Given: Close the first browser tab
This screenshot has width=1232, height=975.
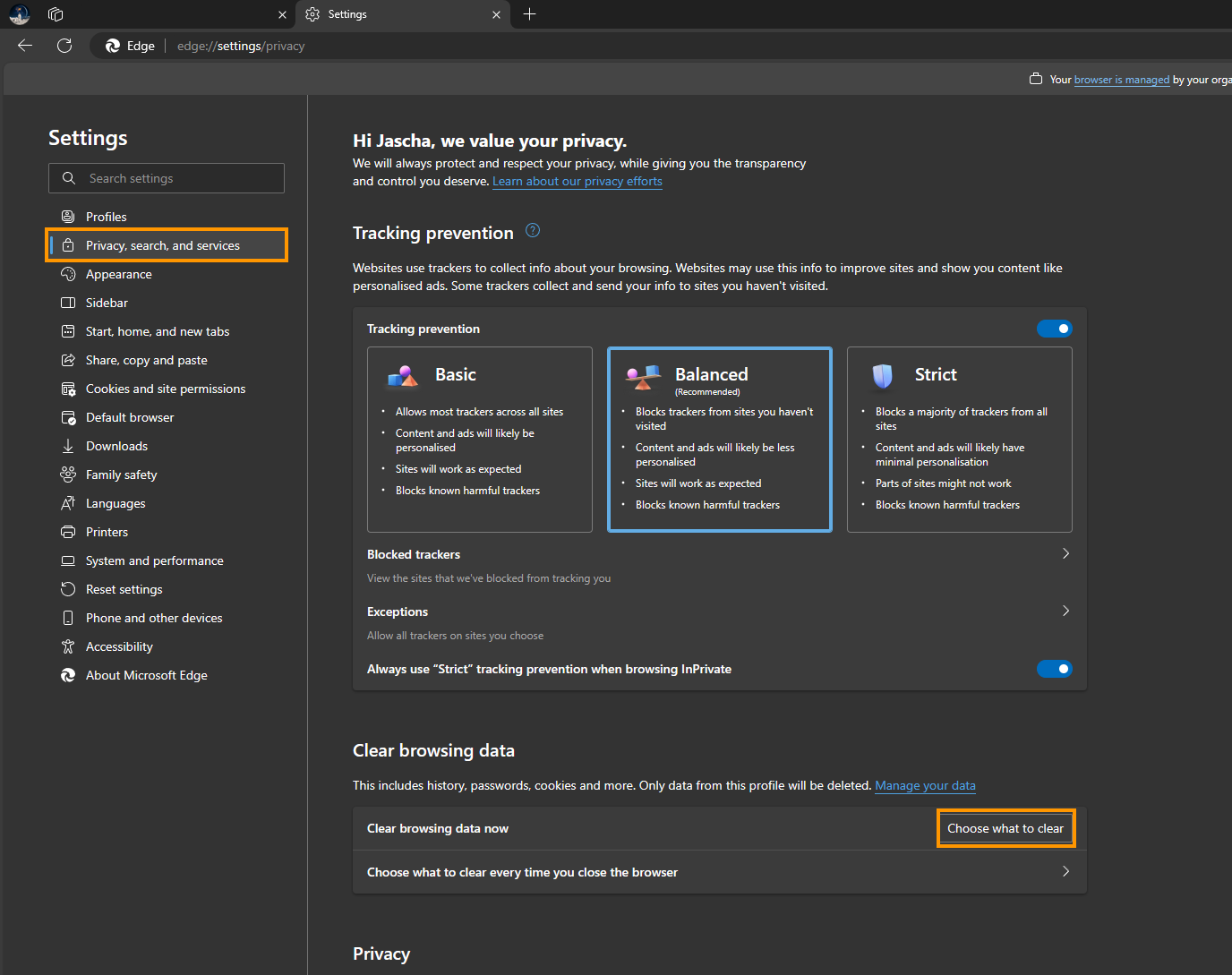Looking at the screenshot, I should pyautogui.click(x=282, y=14).
